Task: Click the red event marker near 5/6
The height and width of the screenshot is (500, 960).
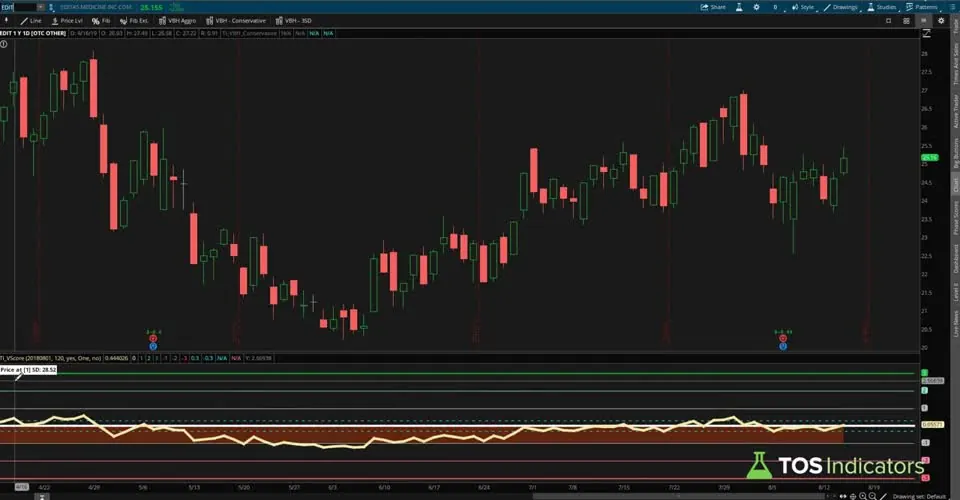Action: click(x=153, y=338)
